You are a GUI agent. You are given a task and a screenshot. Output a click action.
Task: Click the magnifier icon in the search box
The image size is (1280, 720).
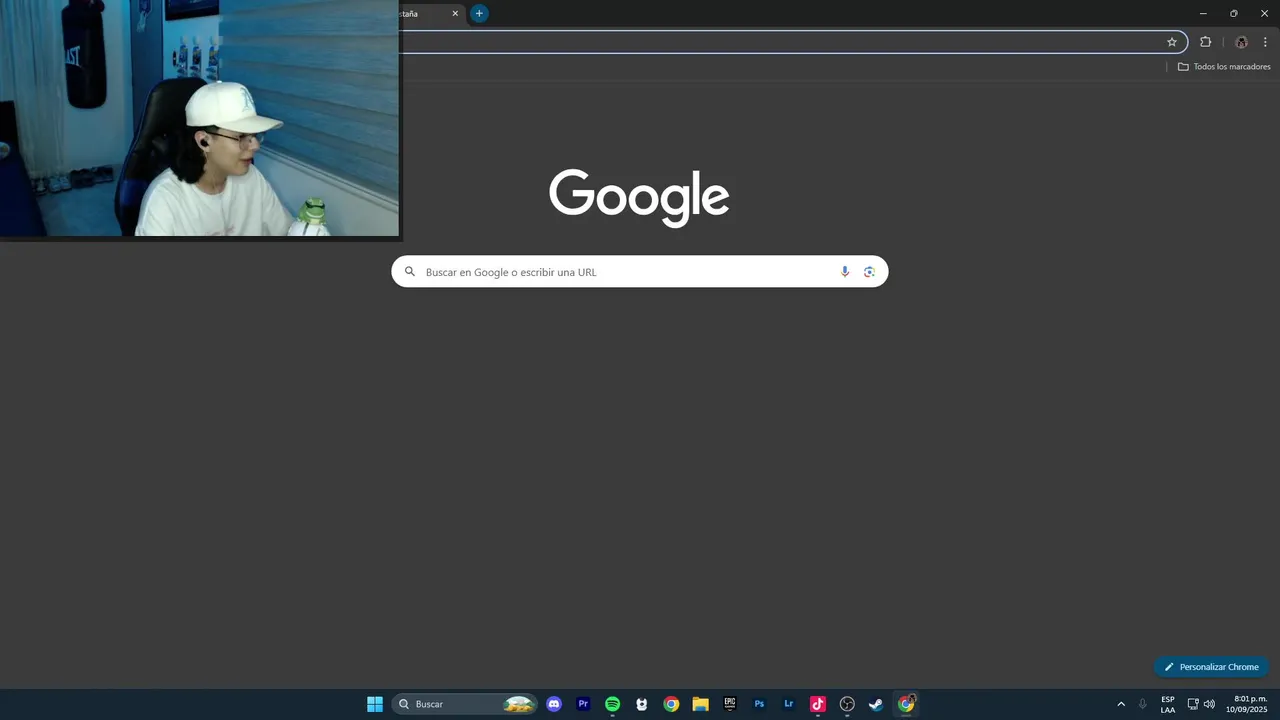coord(409,272)
